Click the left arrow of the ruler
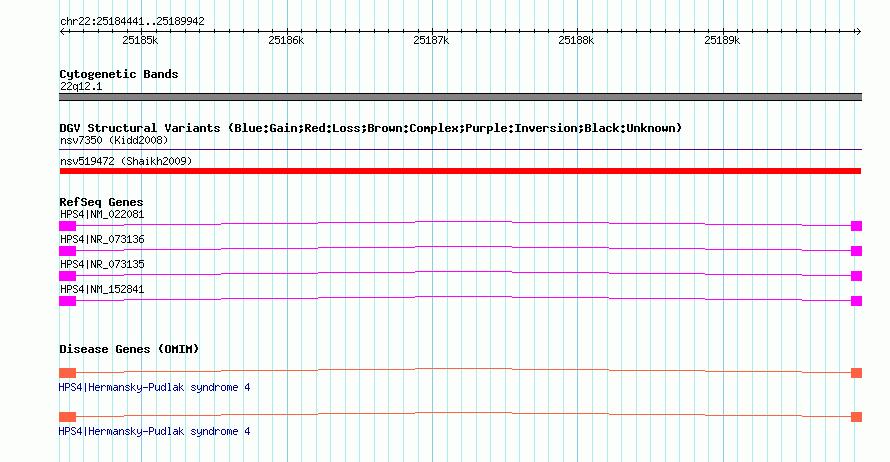 (62, 31)
